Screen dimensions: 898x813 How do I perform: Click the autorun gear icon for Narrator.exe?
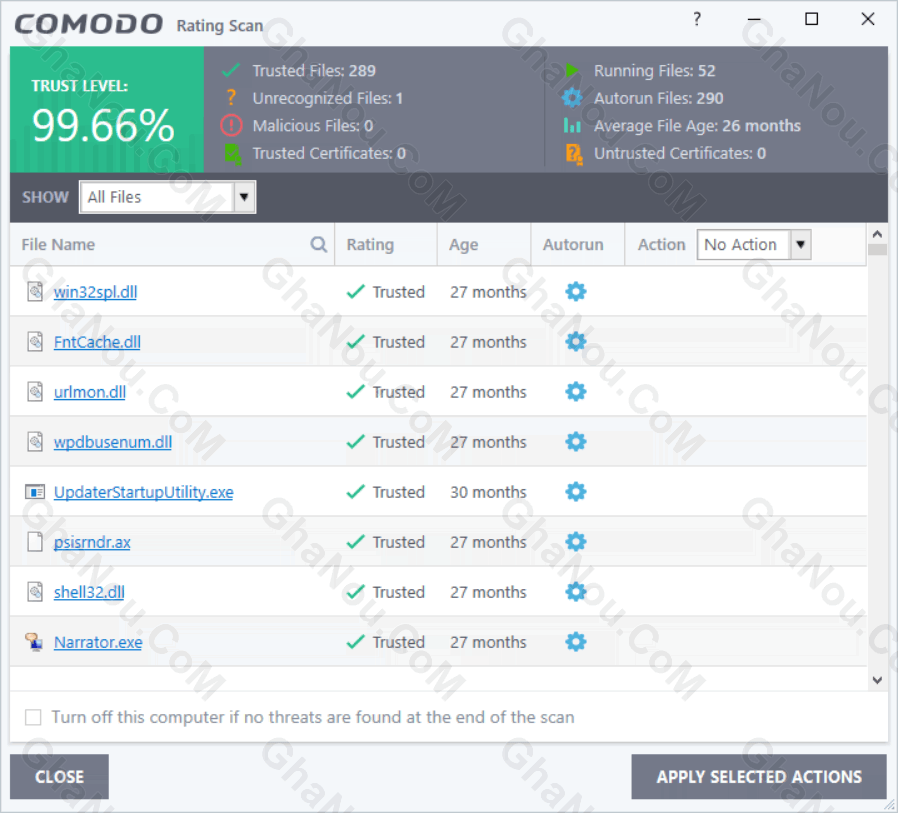point(576,642)
